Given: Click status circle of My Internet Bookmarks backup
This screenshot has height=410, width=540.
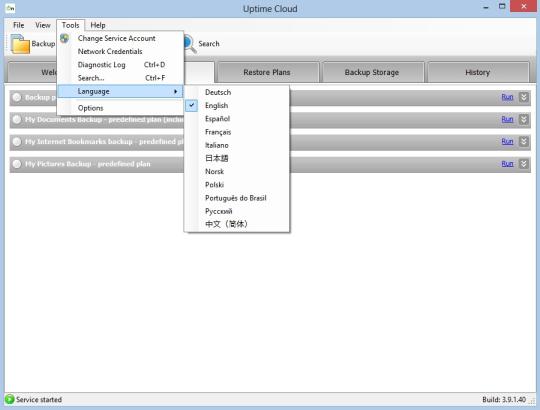Looking at the screenshot, I should click(x=17, y=141).
